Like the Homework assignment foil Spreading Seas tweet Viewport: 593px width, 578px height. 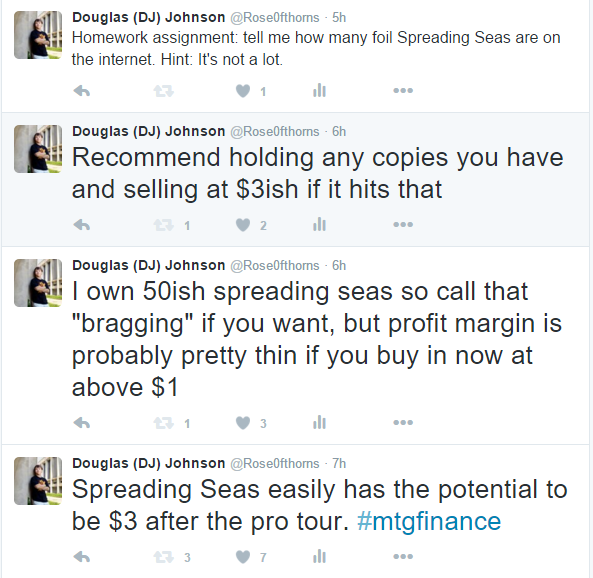pos(243,91)
